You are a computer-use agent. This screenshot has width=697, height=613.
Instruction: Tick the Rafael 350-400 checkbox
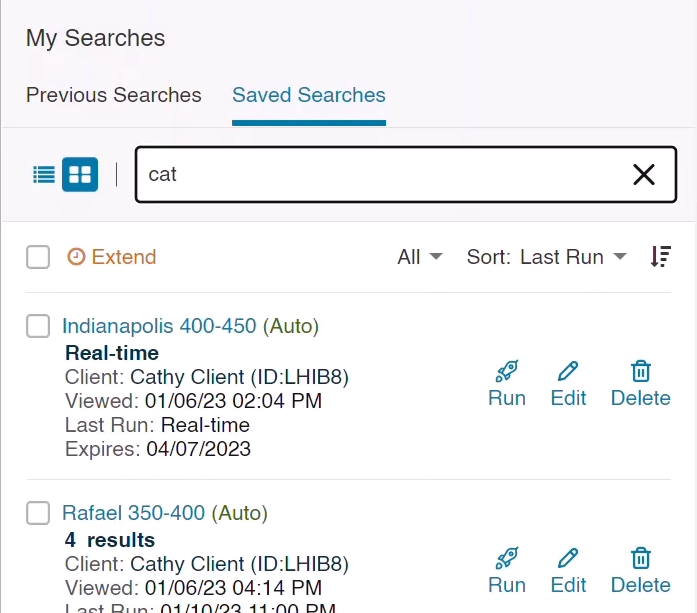pos(38,513)
